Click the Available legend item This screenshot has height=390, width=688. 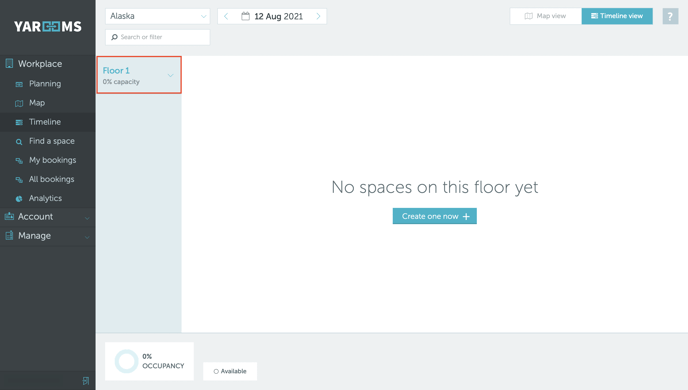click(x=230, y=371)
